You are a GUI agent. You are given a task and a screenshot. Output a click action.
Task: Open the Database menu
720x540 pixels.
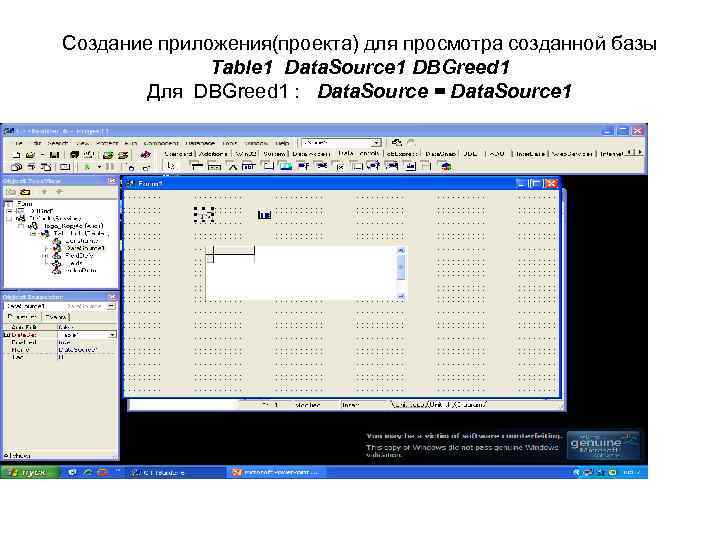pyautogui.click(x=200, y=143)
